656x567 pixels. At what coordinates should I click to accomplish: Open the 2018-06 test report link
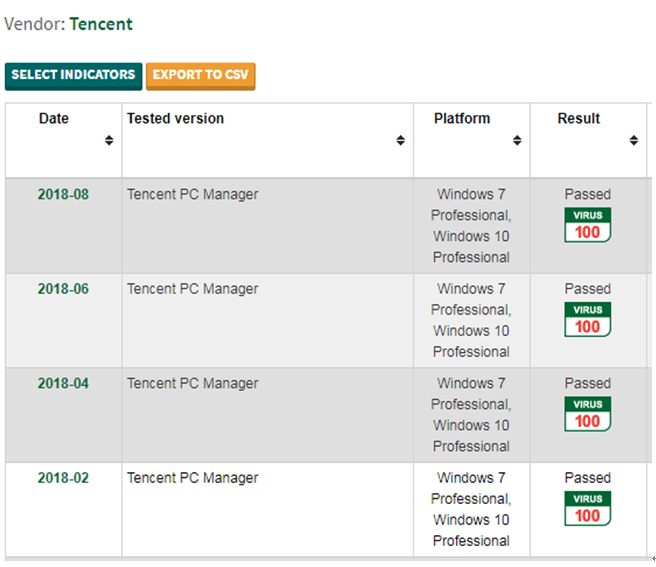63,289
